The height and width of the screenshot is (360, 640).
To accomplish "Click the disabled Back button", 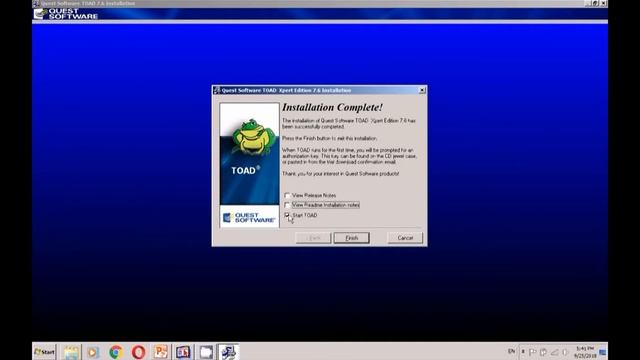I will [x=313, y=238].
